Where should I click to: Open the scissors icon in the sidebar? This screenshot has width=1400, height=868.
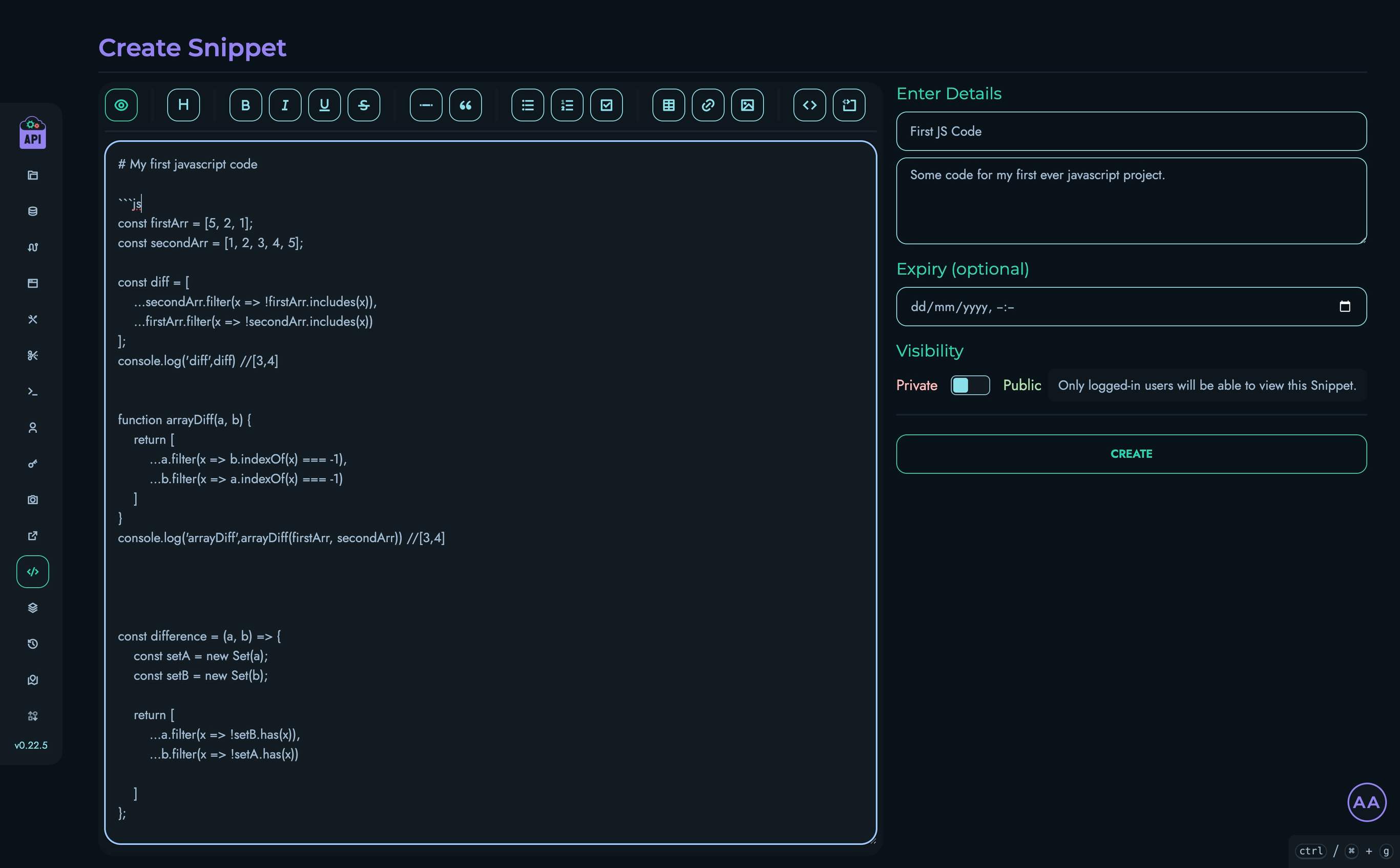pos(33,355)
